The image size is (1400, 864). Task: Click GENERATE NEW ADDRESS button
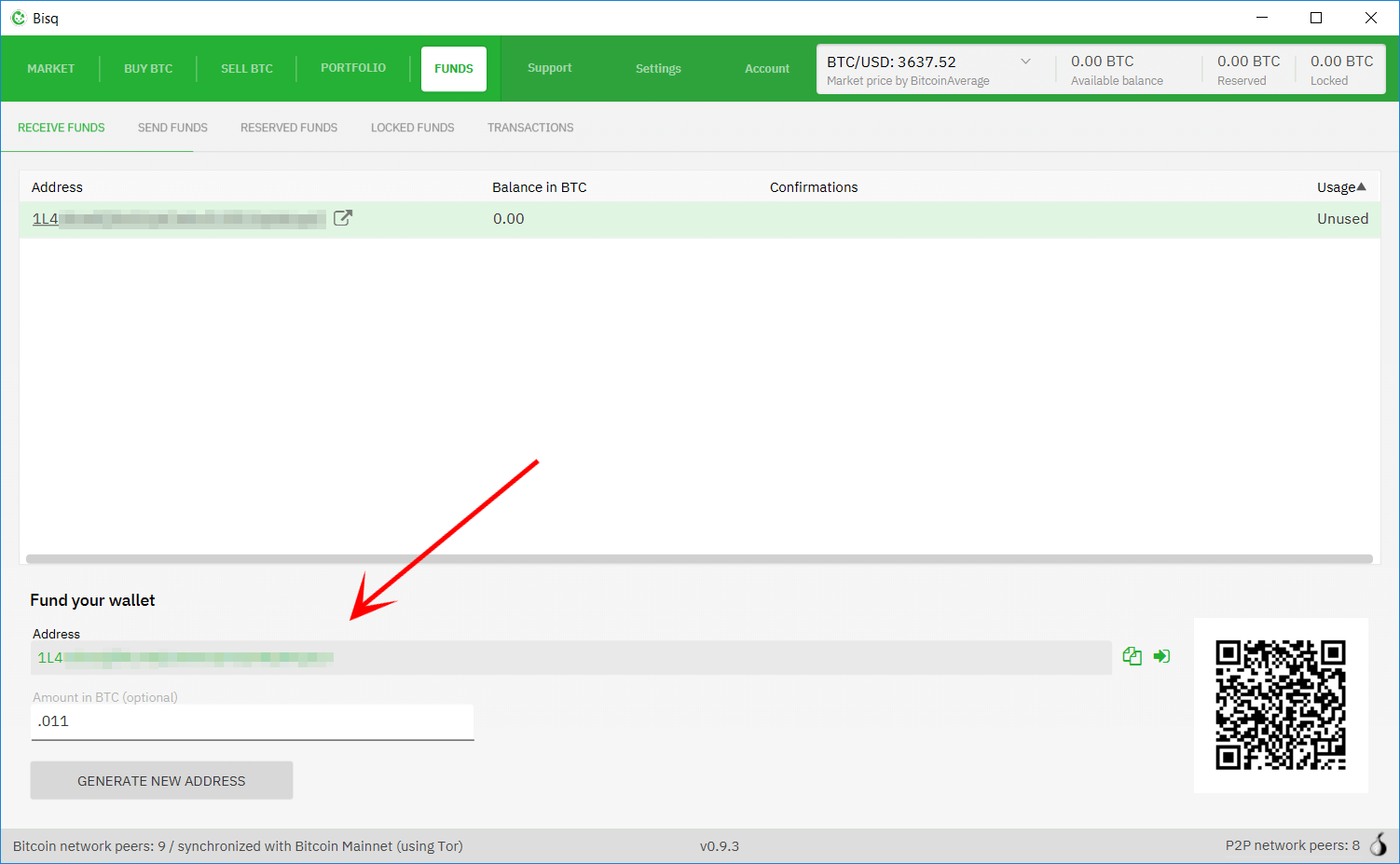[161, 781]
